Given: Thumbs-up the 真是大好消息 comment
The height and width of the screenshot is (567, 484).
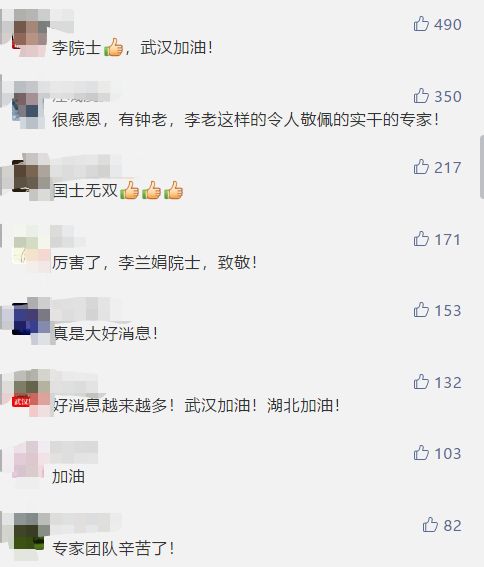Looking at the screenshot, I should pos(421,310).
